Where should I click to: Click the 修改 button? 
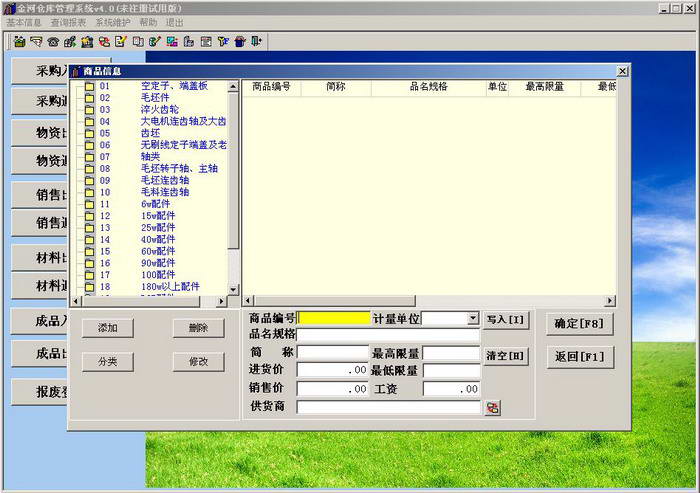point(198,362)
